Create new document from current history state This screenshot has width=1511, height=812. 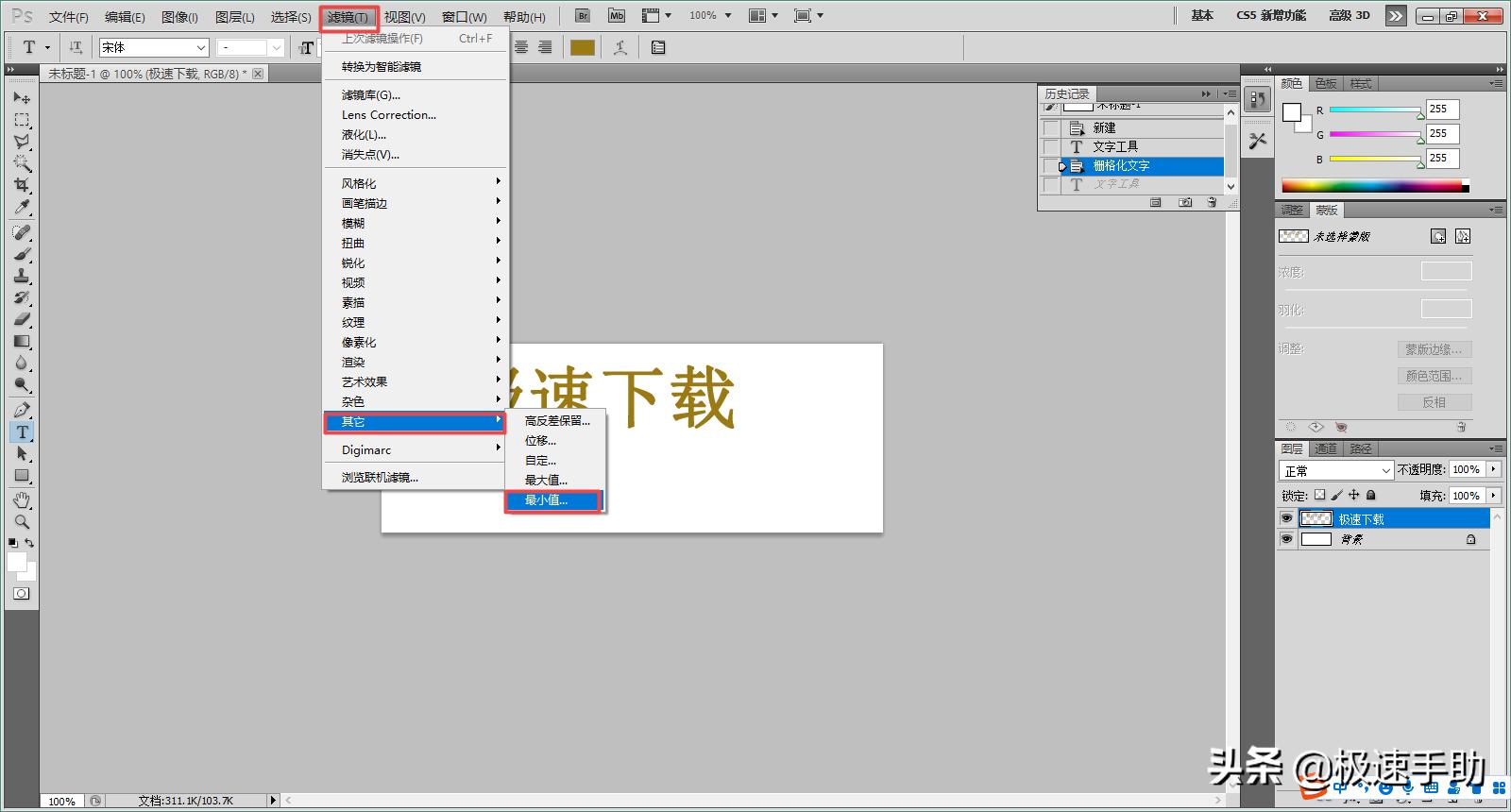click(x=1155, y=202)
